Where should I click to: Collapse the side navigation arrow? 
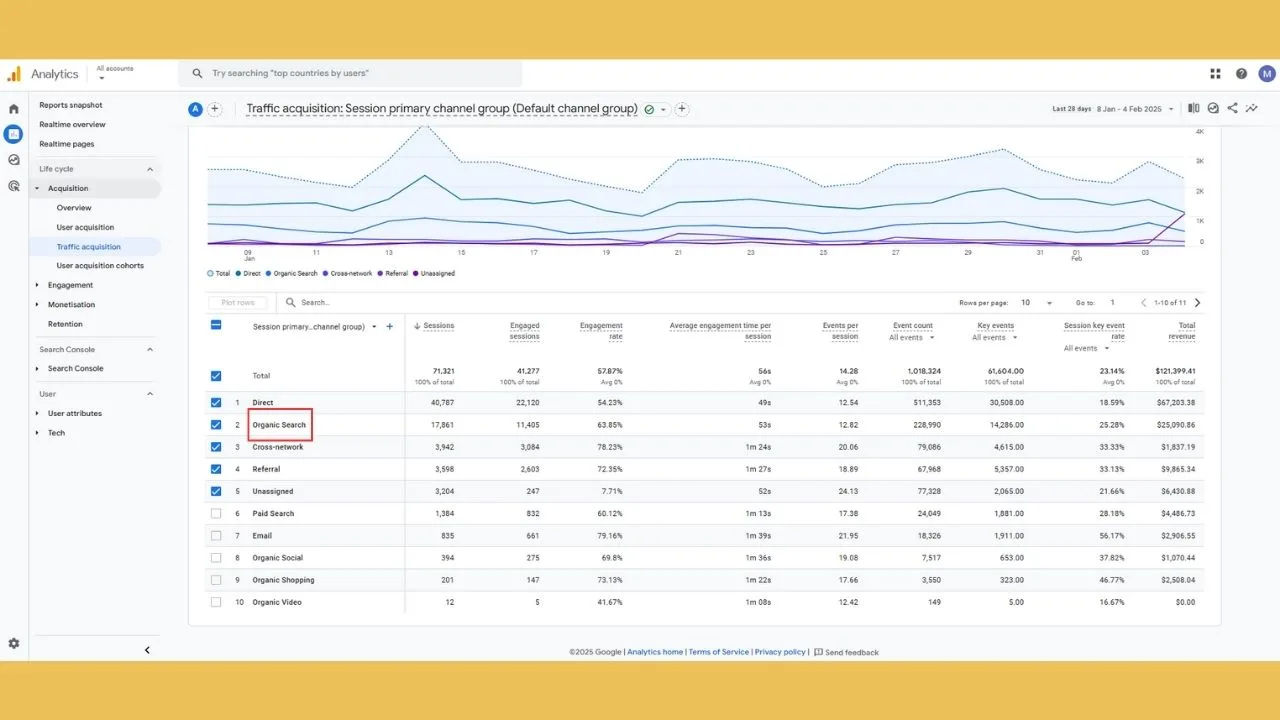[x=147, y=650]
